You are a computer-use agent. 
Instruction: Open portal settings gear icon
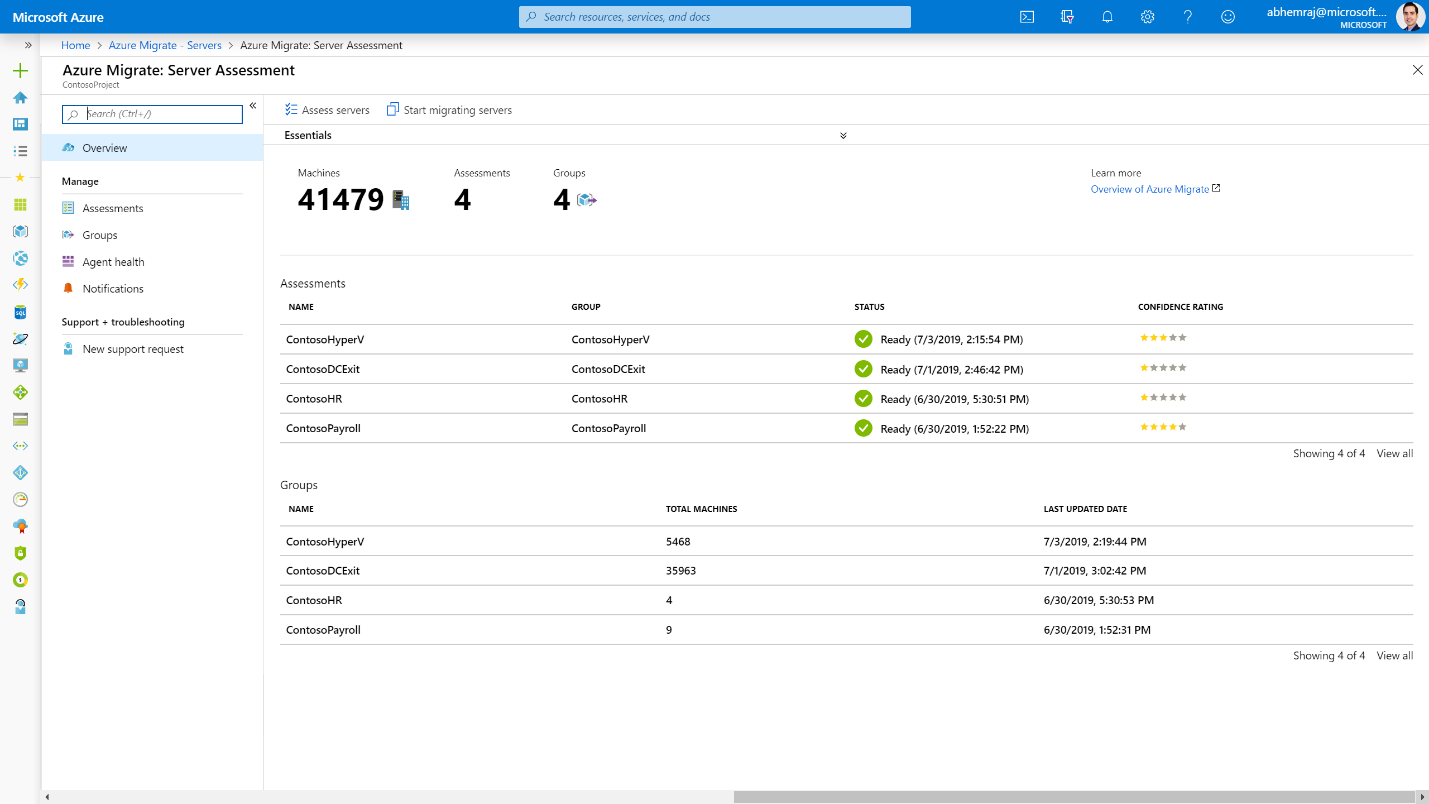[1148, 17]
